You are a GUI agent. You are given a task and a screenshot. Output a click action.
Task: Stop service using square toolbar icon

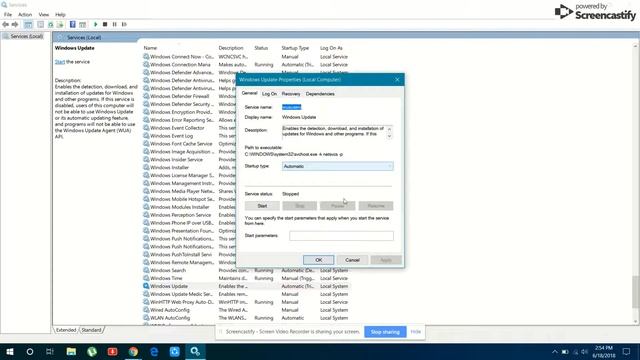tap(105, 24)
